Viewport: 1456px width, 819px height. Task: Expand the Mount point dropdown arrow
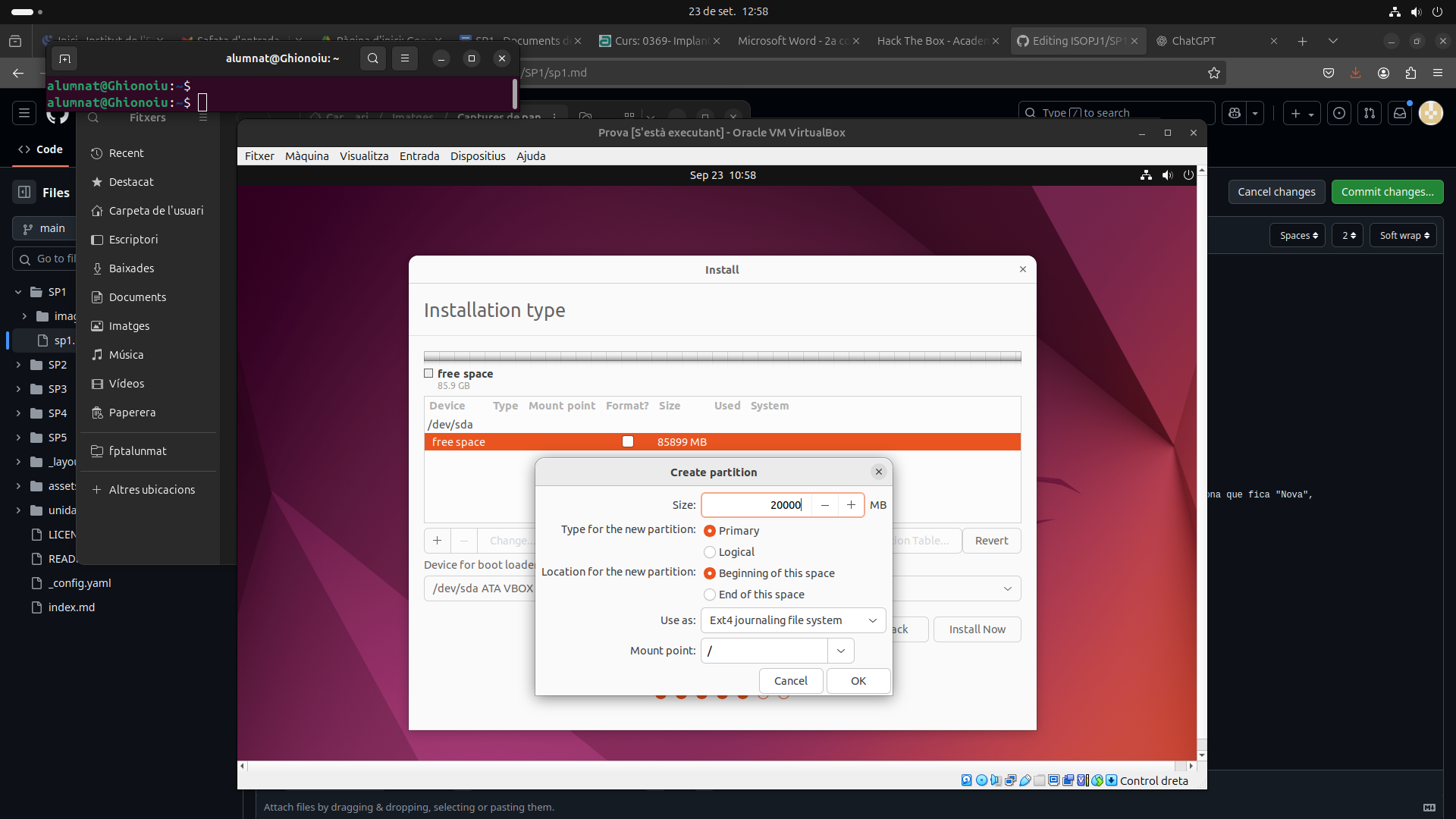click(x=840, y=651)
